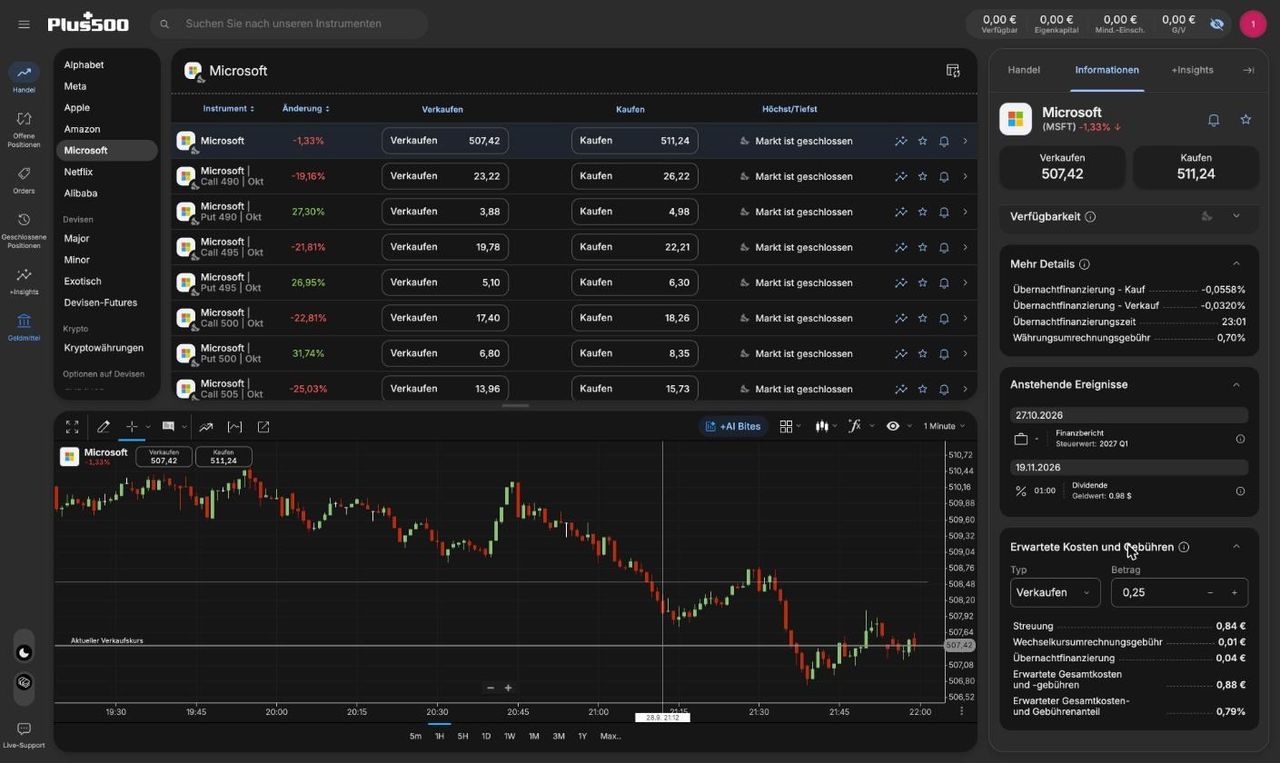Click the large Verkaufen 507,42 button in info panel
Viewport: 1280px width, 763px height.
pos(1062,167)
